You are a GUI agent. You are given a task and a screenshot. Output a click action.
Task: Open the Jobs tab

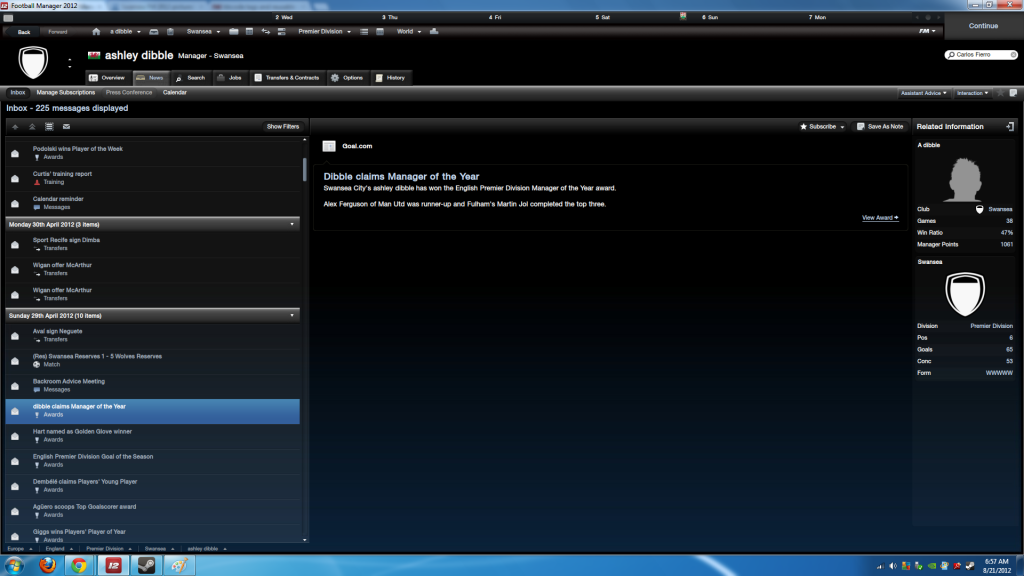pos(229,78)
